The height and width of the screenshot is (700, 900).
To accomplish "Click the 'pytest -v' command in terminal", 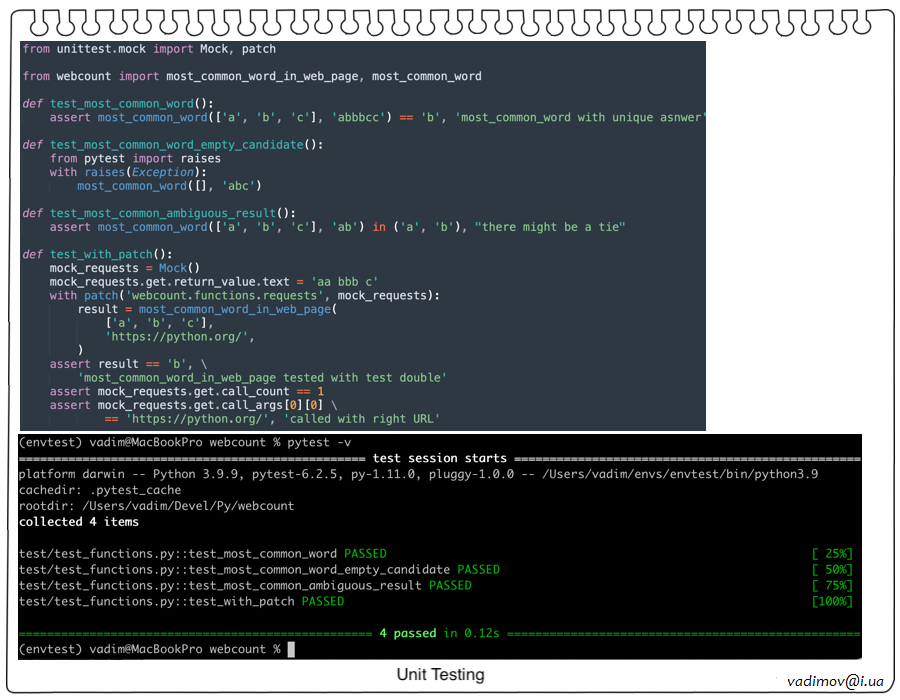I will pos(319,442).
